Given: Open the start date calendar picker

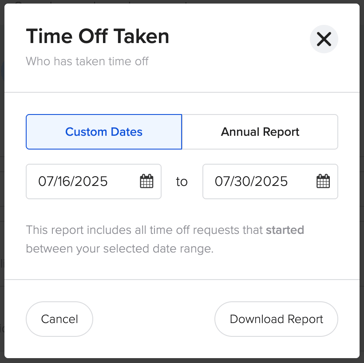Looking at the screenshot, I should (x=146, y=181).
